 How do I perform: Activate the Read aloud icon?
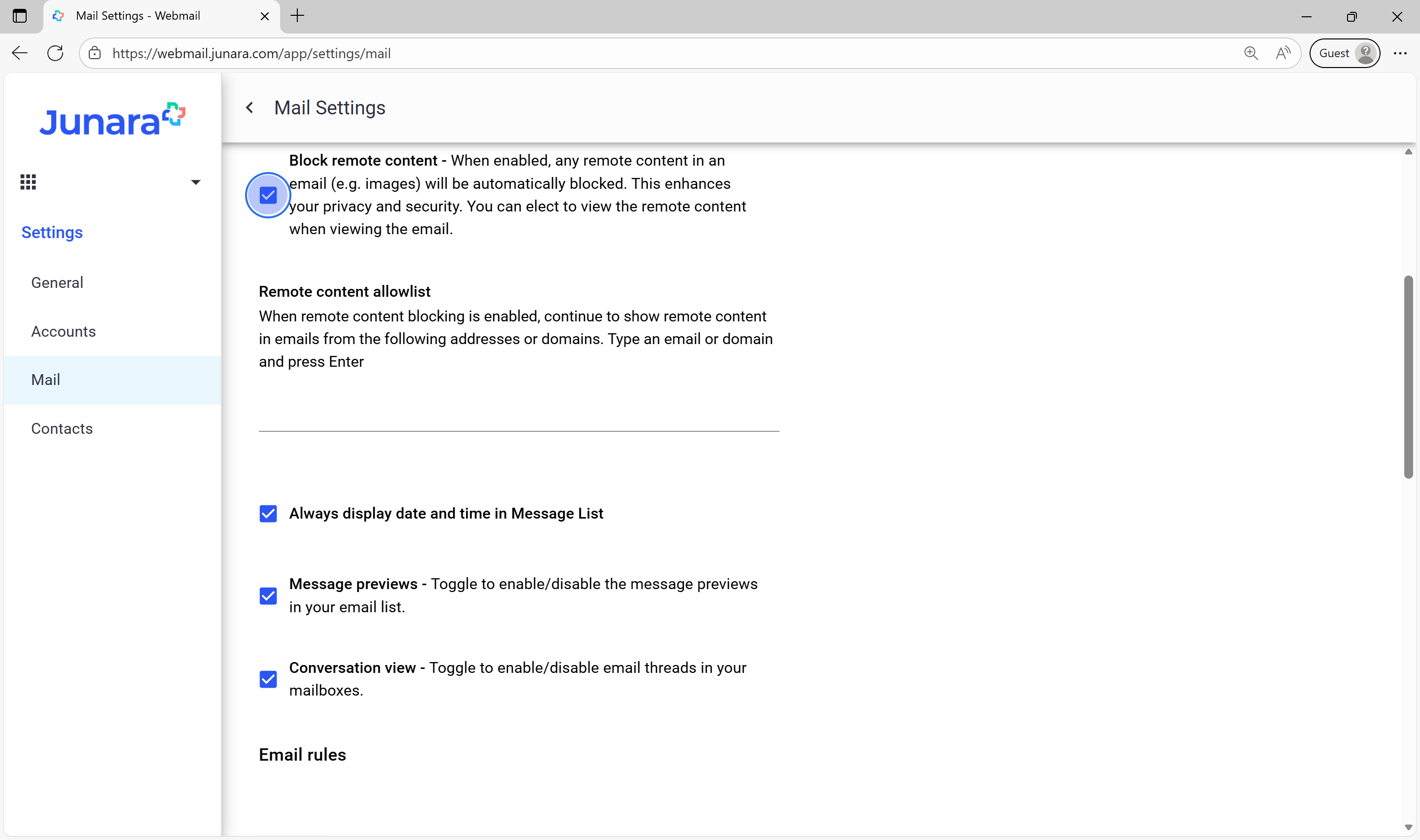click(1283, 53)
